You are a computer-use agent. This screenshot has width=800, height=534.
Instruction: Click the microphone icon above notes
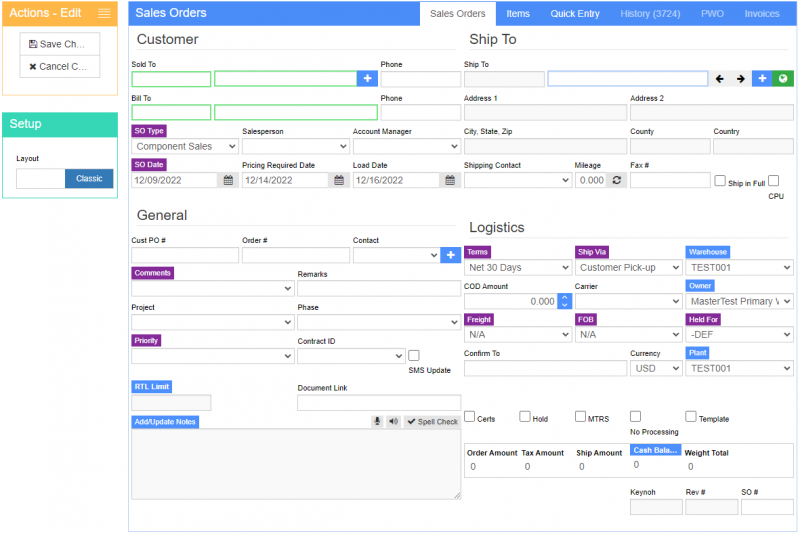(x=378, y=422)
